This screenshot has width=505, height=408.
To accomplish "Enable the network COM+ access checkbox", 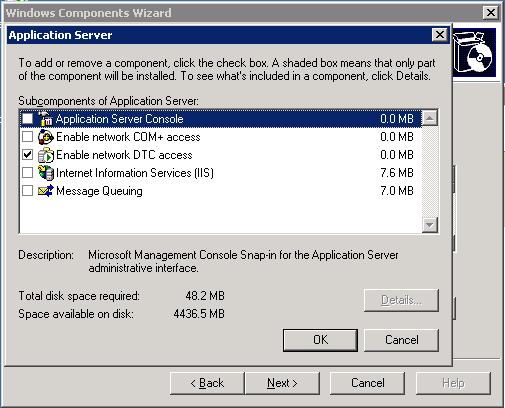I will (x=27, y=136).
